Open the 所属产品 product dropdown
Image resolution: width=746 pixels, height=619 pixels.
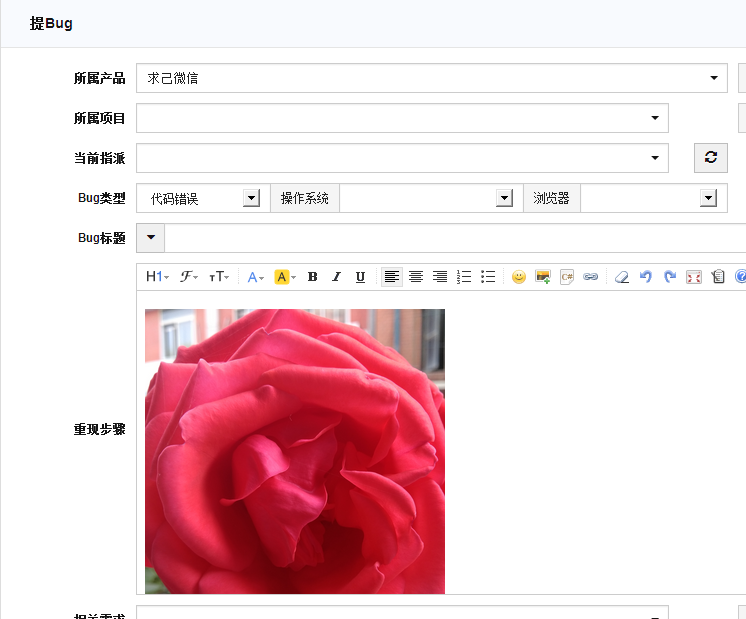coord(432,78)
